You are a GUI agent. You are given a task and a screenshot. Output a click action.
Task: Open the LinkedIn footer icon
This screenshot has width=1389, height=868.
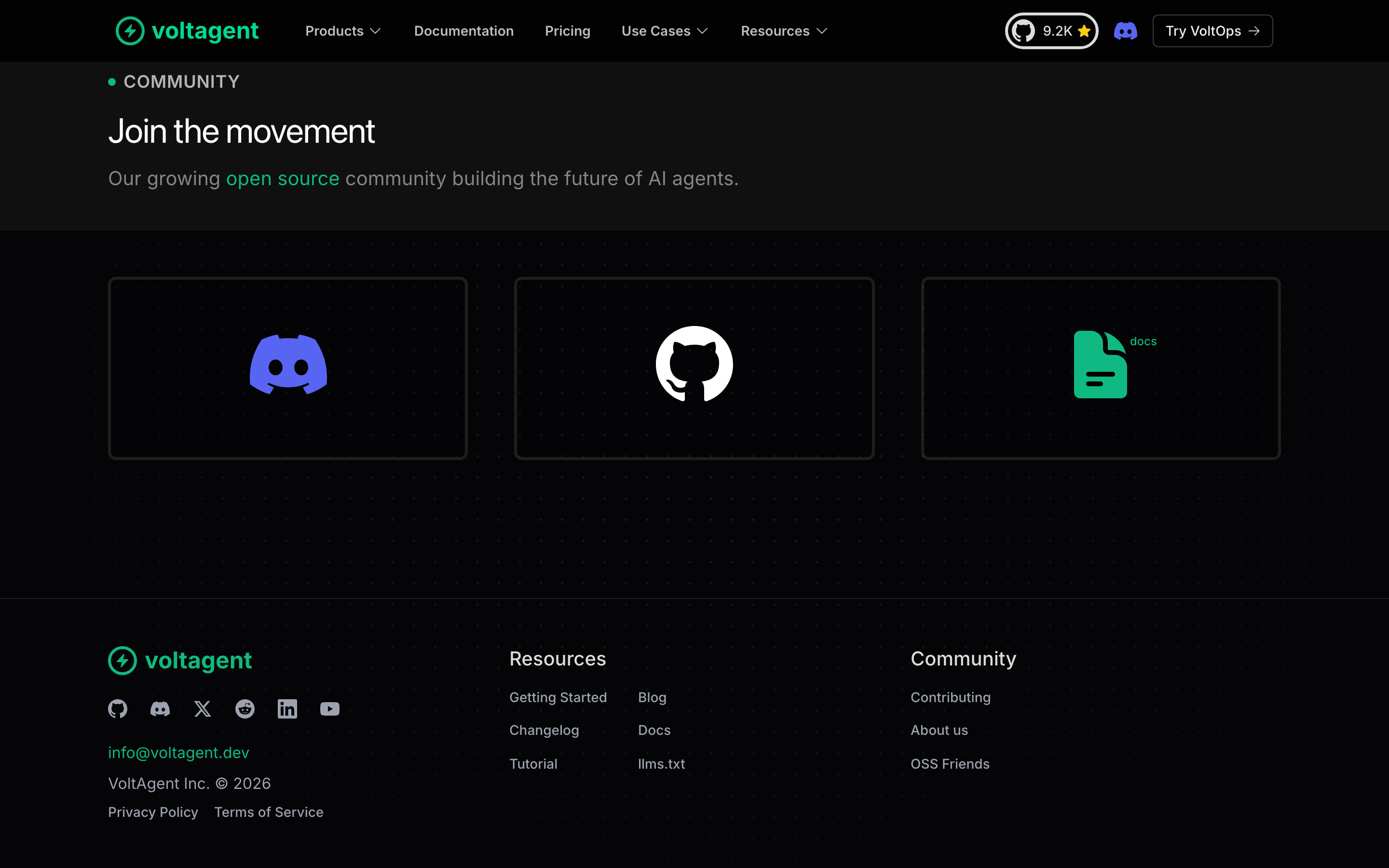pos(287,709)
